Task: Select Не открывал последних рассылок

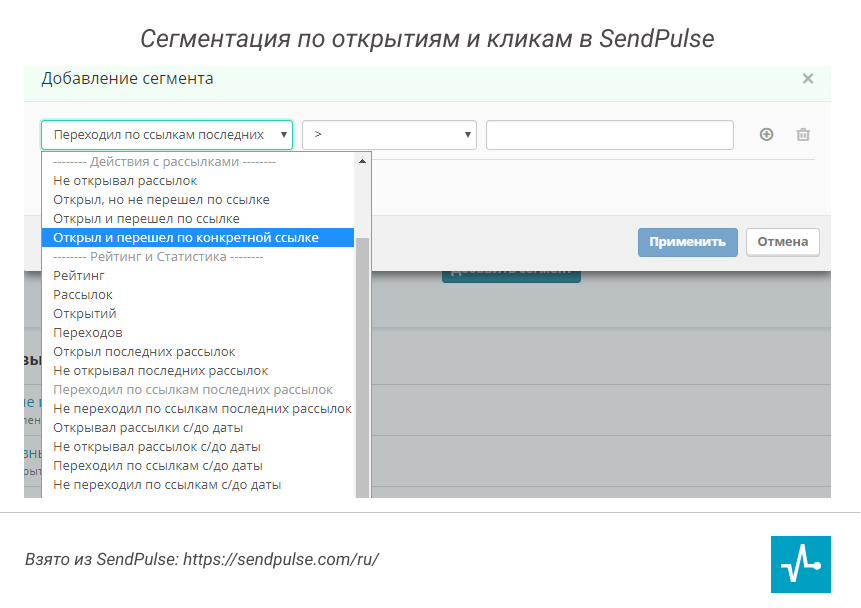Action: (x=198, y=371)
